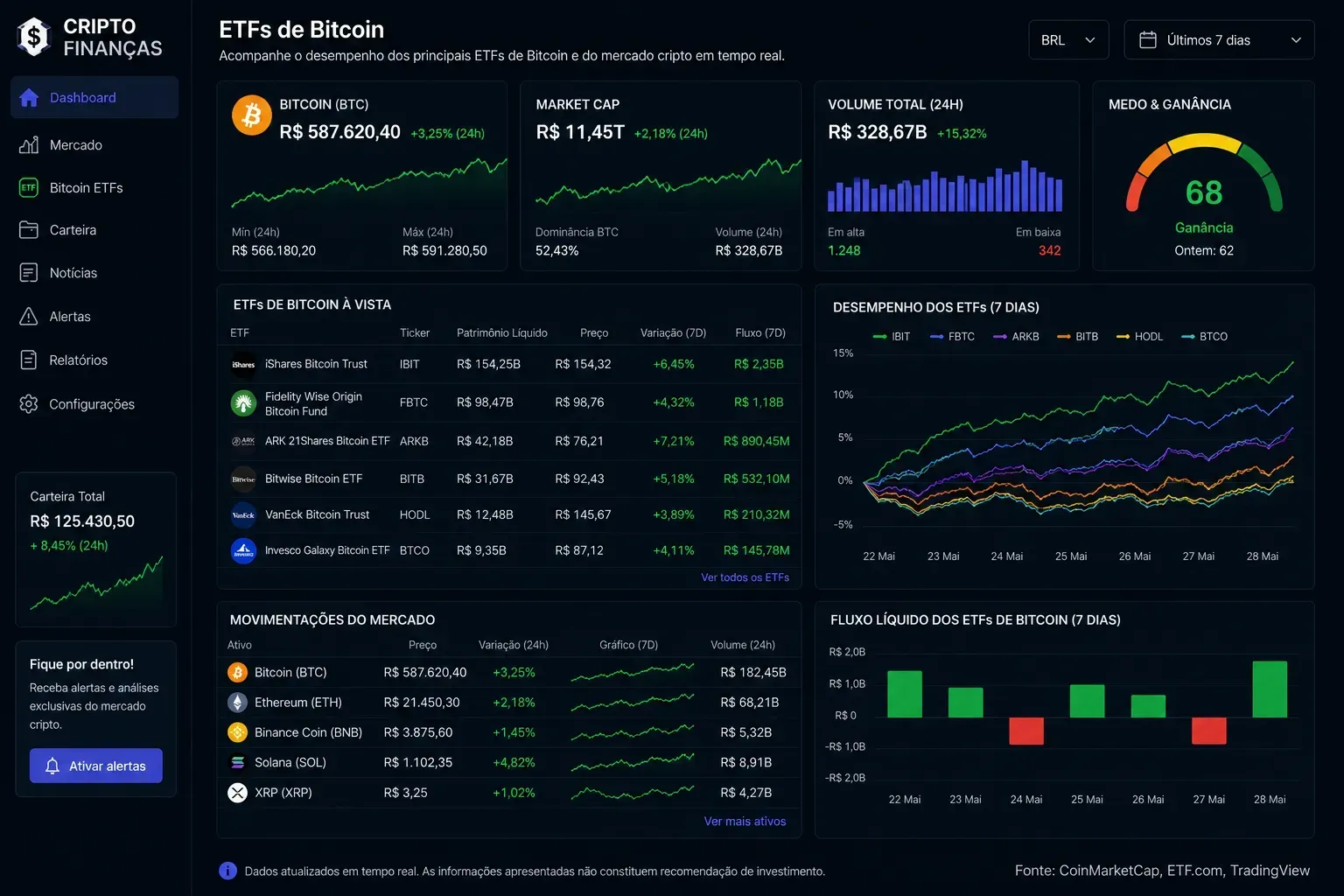Sort ETFs by Fluxo (7D) column header
The width and height of the screenshot is (1344, 896).
point(760,332)
